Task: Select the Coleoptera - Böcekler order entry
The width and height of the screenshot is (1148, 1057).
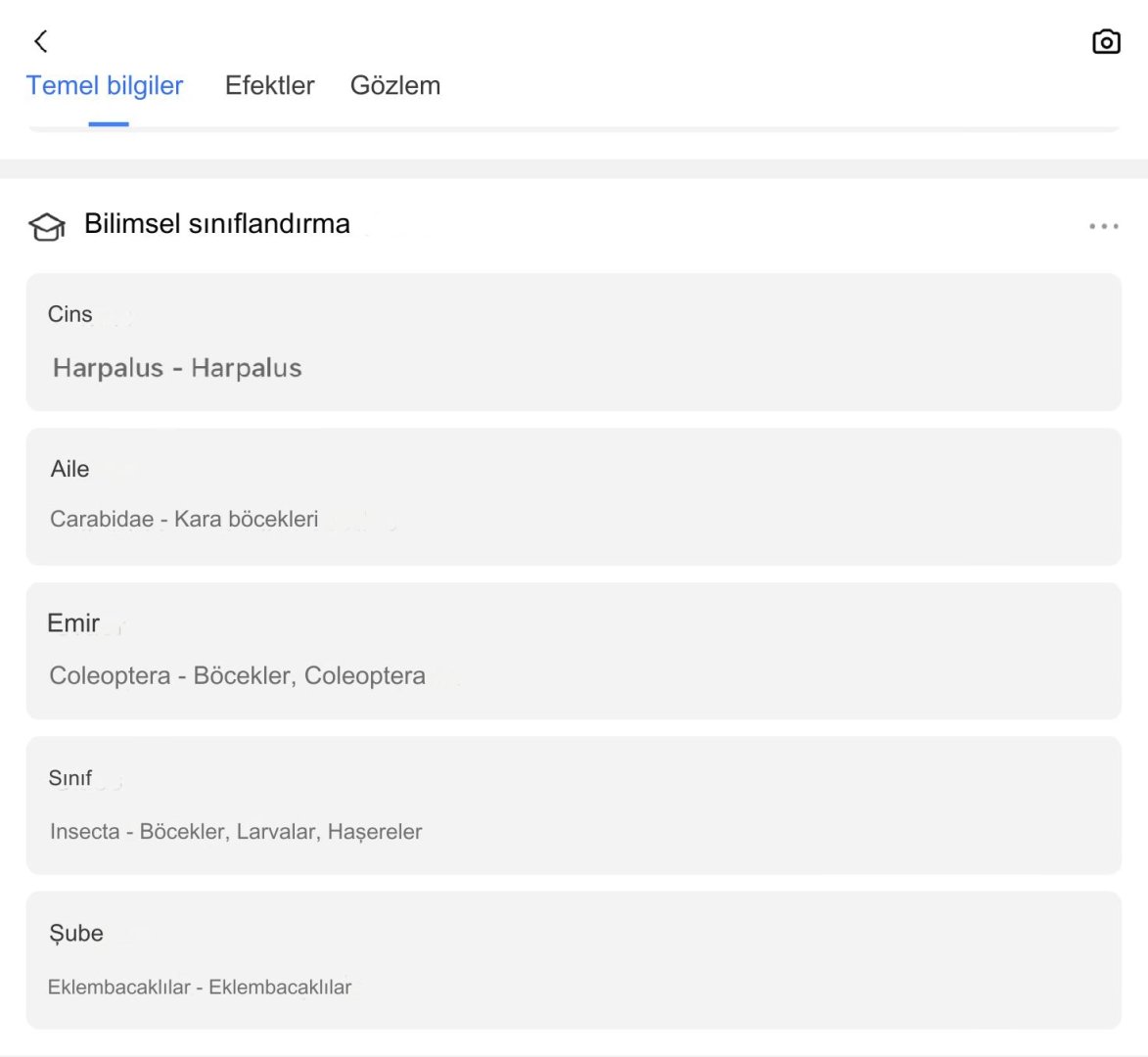Action: point(237,675)
